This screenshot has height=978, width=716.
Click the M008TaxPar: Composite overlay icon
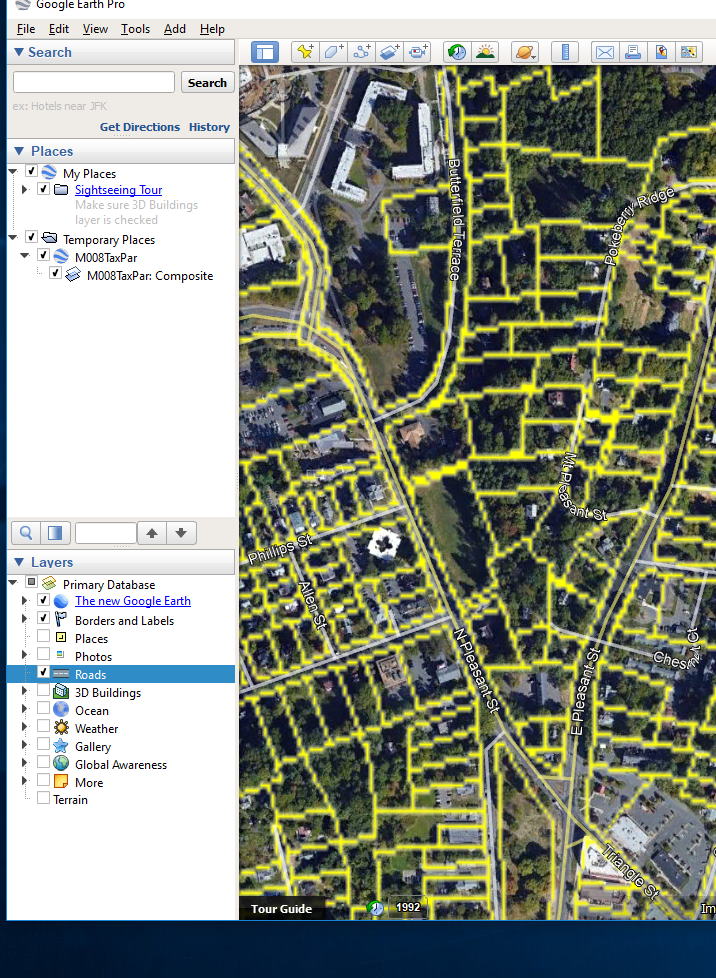[x=73, y=275]
